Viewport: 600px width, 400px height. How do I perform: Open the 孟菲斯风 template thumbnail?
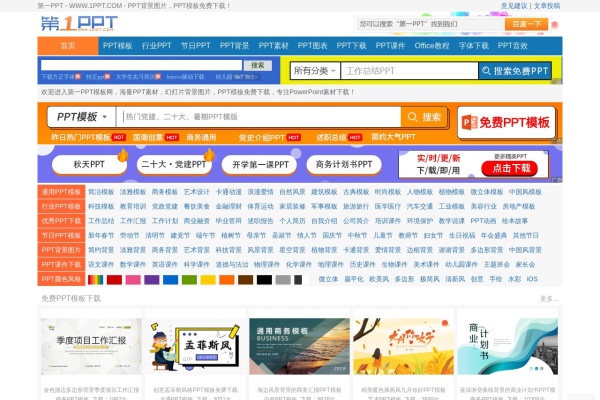pyautogui.click(x=187, y=346)
